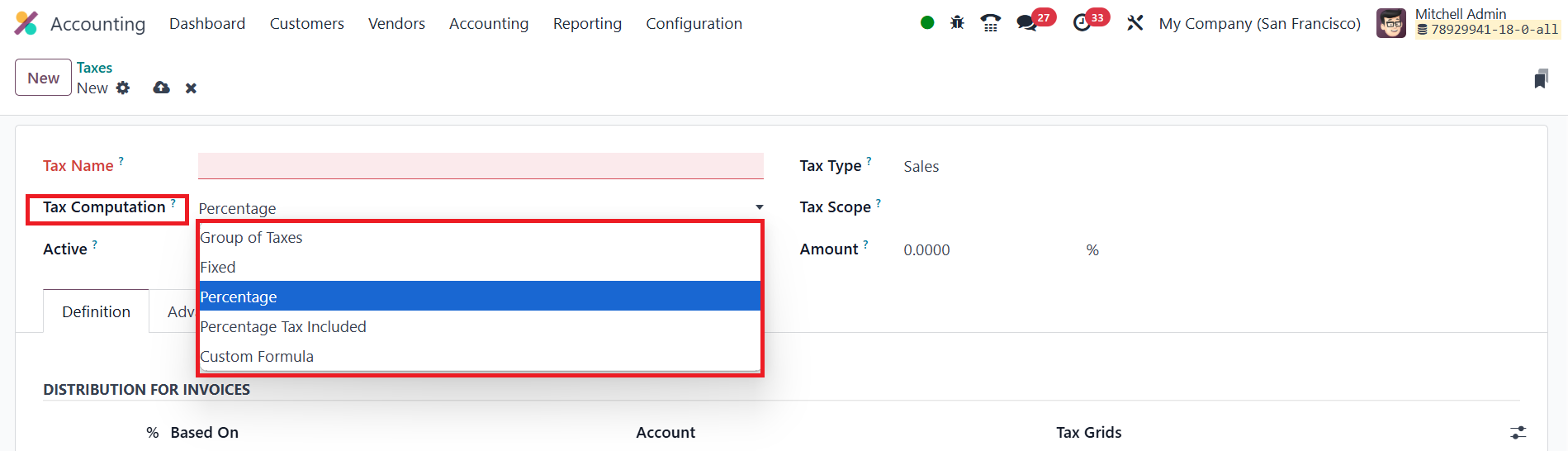Screen dimensions: 1568x451
Task: Go back via the Taxes breadcrumb link
Action: tap(94, 68)
